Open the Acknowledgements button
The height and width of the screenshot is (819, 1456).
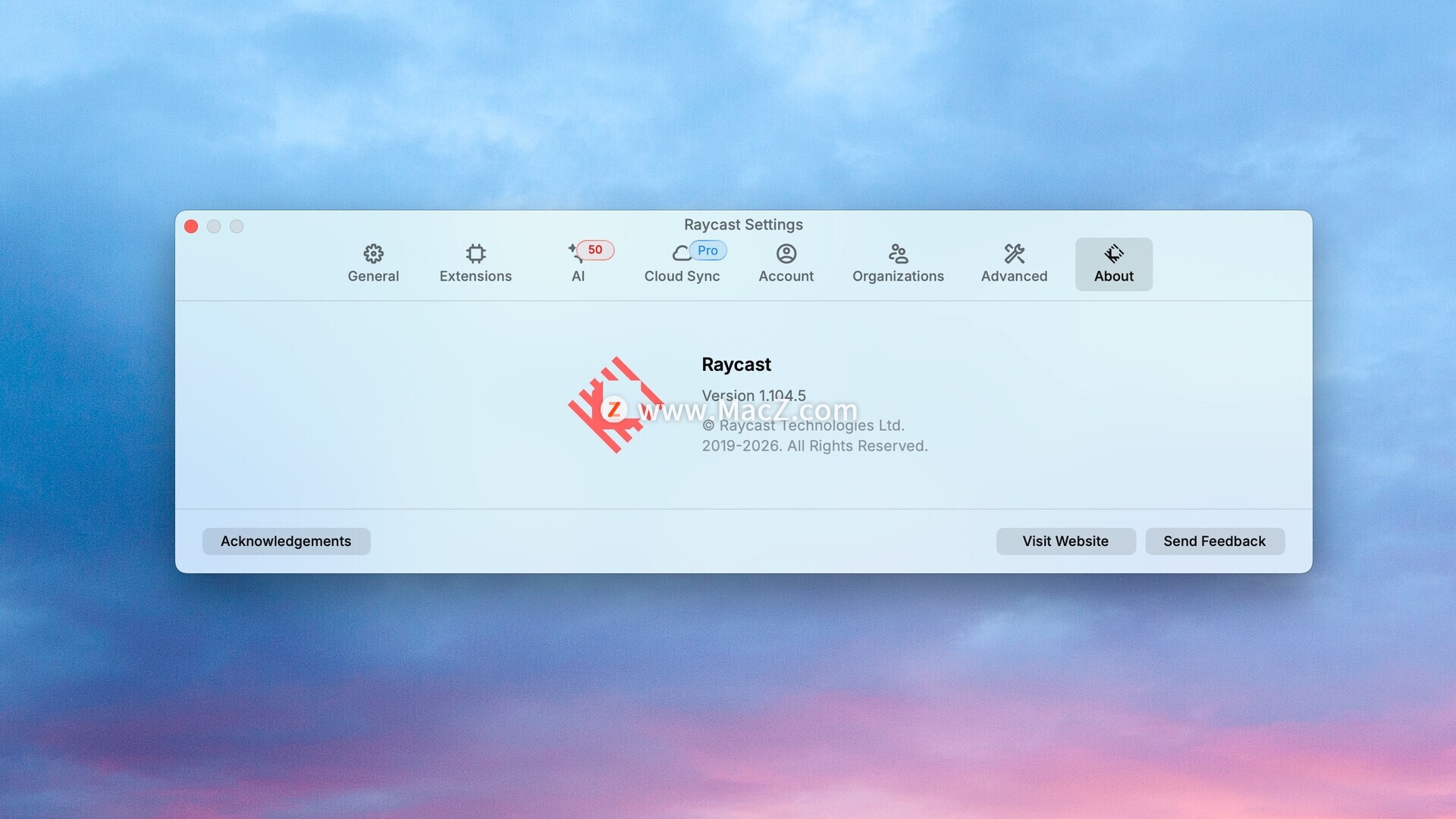(x=286, y=541)
